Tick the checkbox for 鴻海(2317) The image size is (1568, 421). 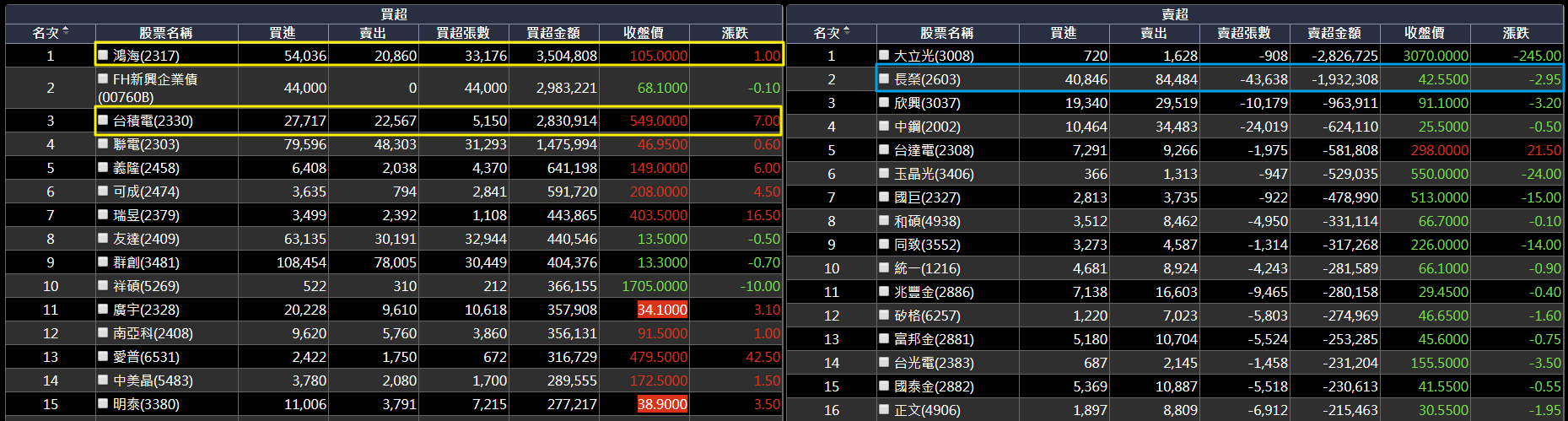(x=103, y=55)
